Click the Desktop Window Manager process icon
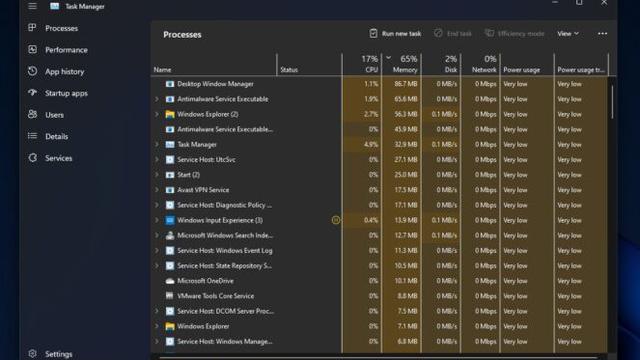The height and width of the screenshot is (360, 640). pyautogui.click(x=170, y=84)
